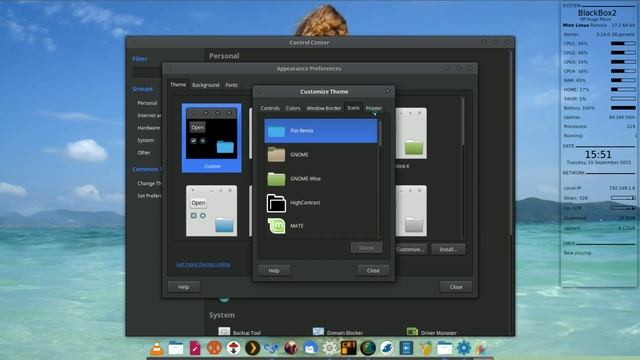Click Close in Appearance Preferences window
The width and height of the screenshot is (640, 360).
click(x=456, y=287)
